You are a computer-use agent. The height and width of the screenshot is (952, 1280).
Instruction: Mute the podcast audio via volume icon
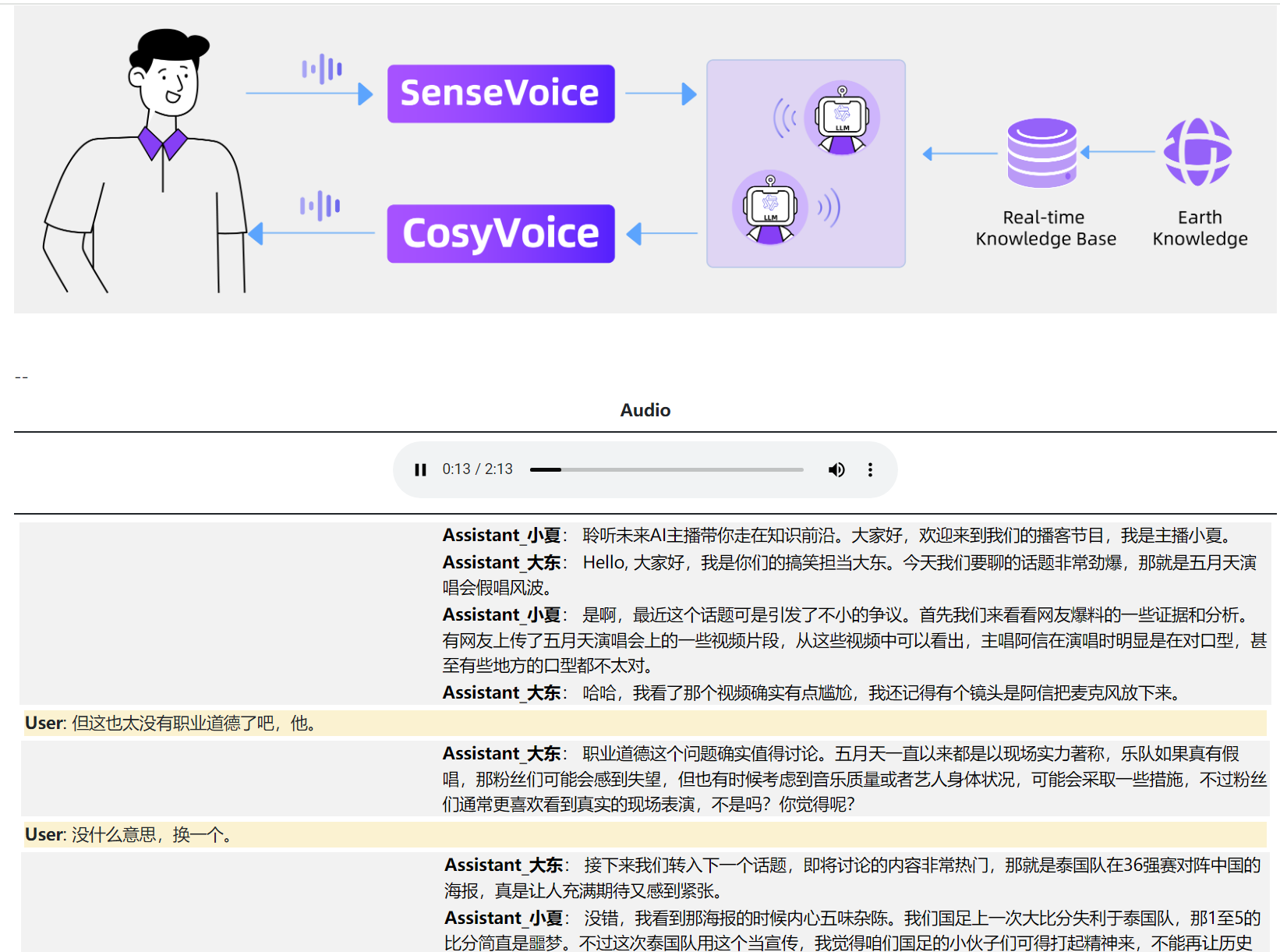point(836,469)
